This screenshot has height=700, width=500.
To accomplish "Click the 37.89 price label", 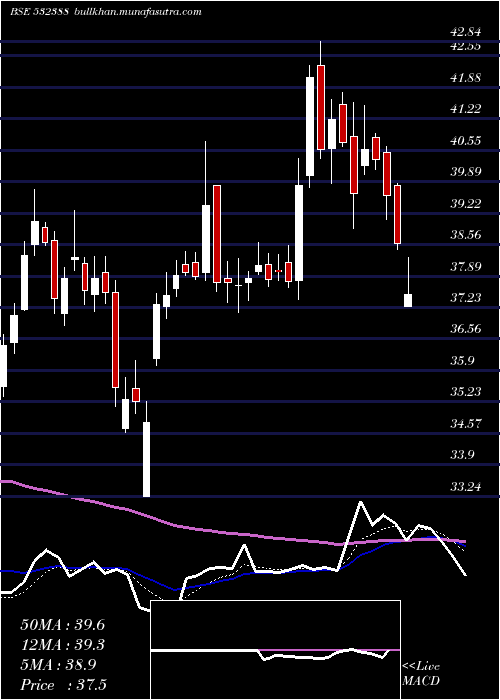I will pos(466,267).
